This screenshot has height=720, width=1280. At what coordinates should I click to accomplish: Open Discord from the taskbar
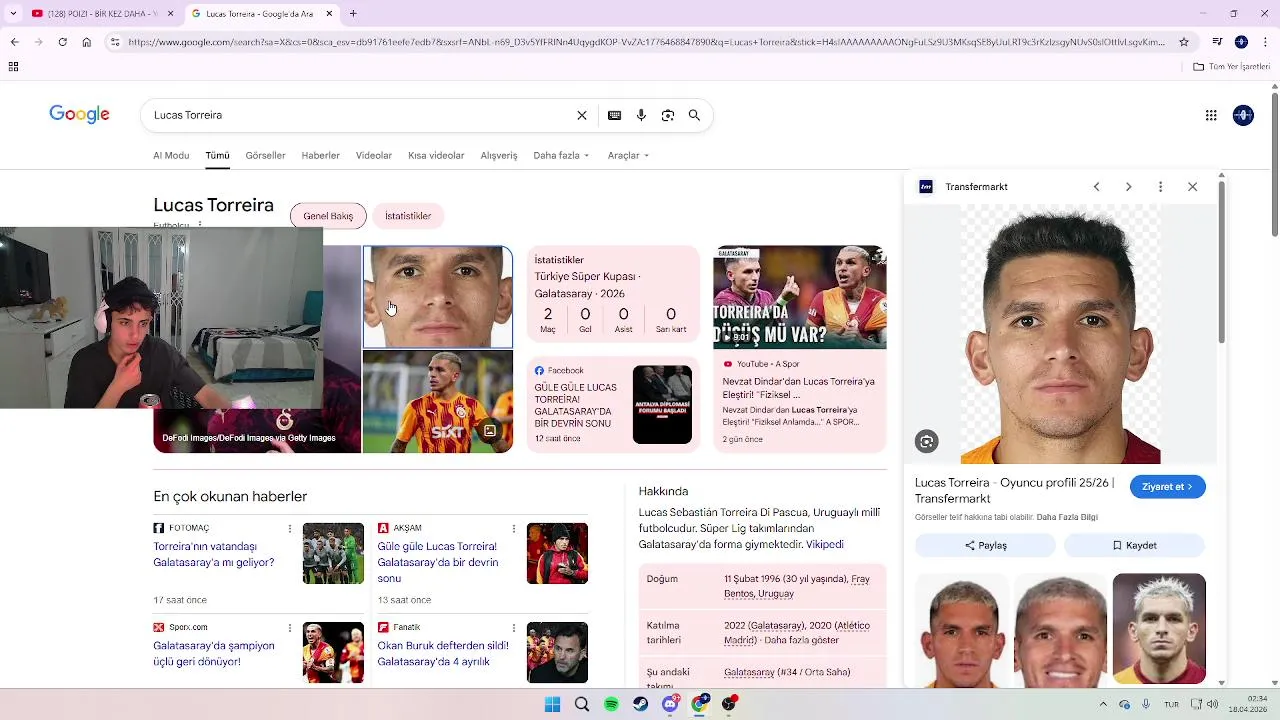670,704
